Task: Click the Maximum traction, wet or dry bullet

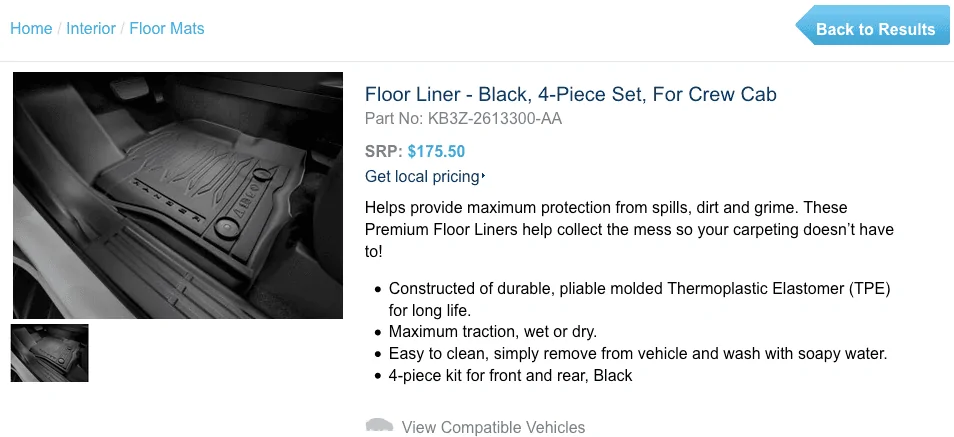Action: point(493,332)
